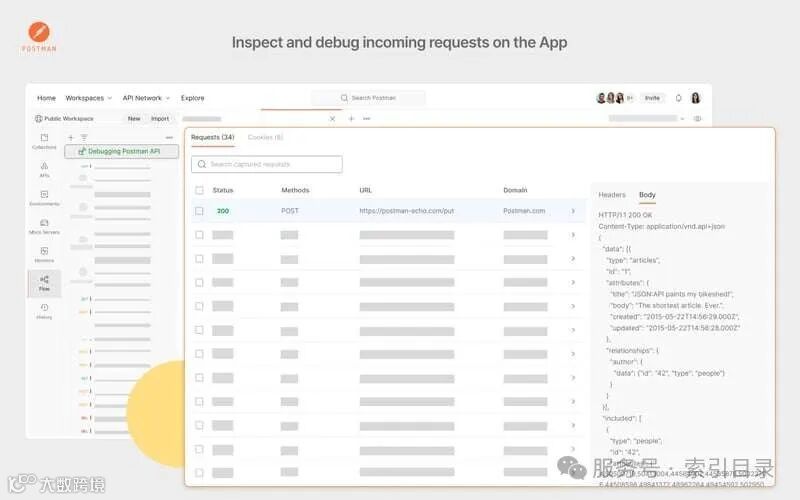Select the Flow sidebar section
Viewport: 800px width, 500px height.
(x=44, y=283)
